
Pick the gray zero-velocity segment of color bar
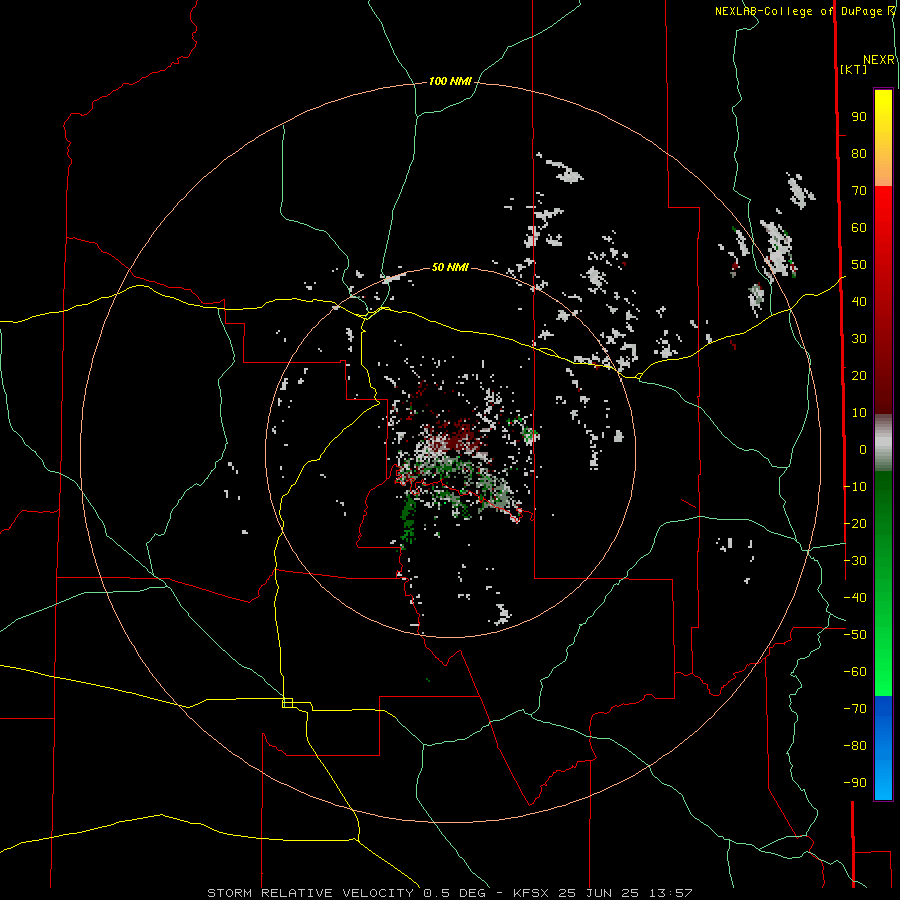point(883,443)
